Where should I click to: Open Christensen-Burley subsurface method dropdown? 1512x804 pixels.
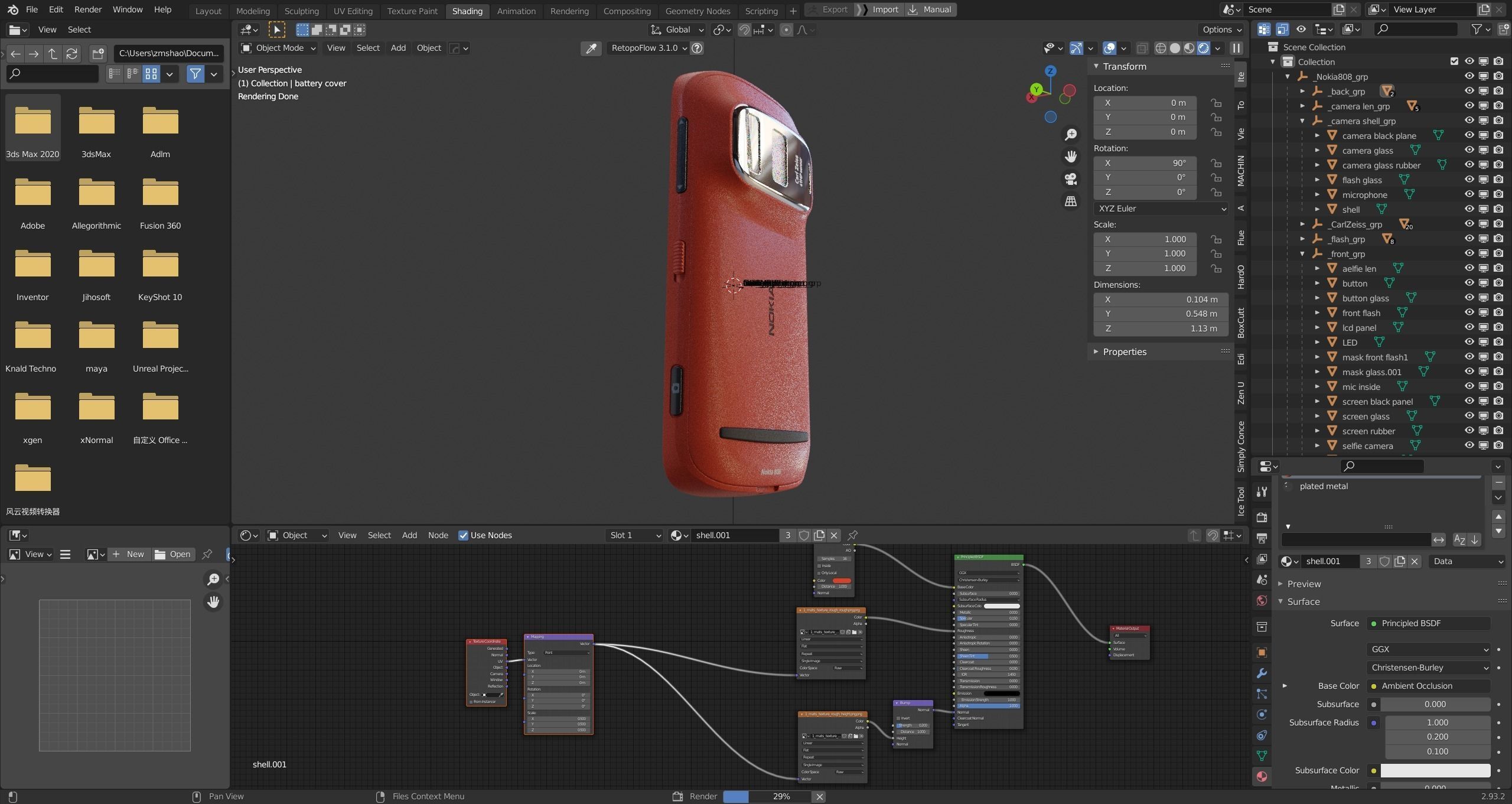coord(1428,668)
